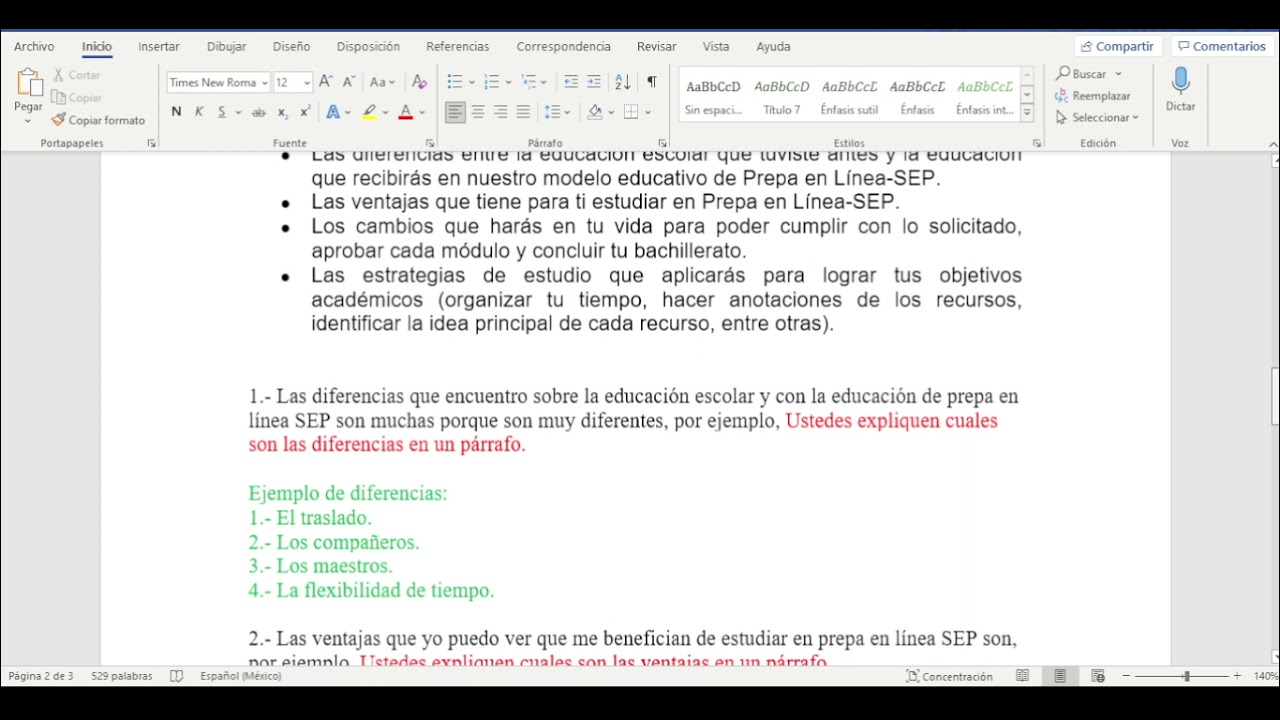Click the Compartir button

click(x=1117, y=46)
